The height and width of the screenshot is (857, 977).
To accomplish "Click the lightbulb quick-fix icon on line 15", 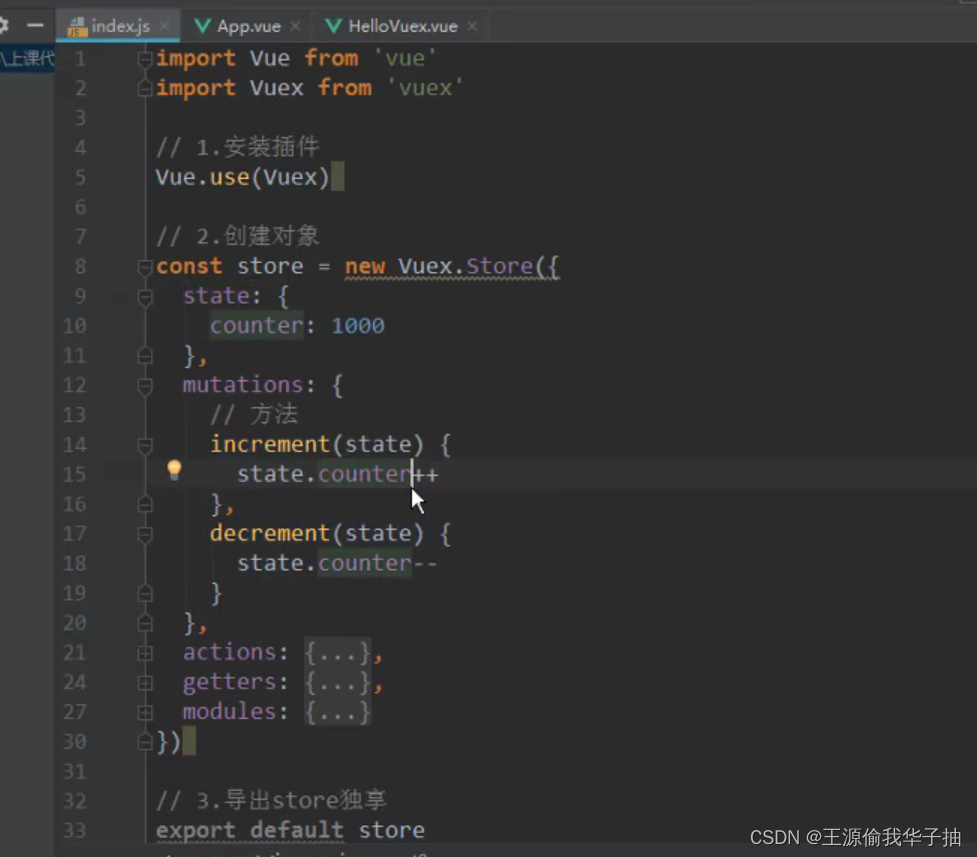I will tap(174, 470).
